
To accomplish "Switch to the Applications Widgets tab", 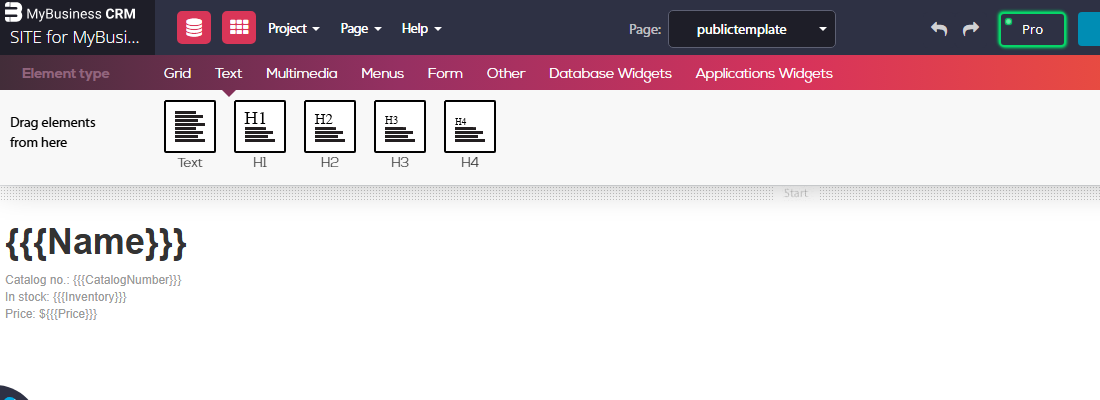I will pyautogui.click(x=764, y=73).
